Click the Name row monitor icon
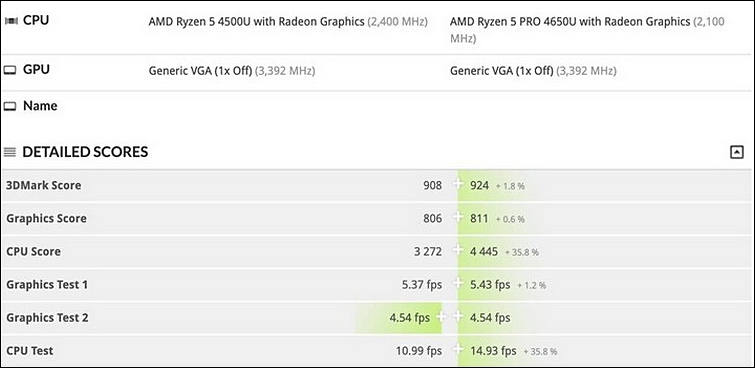 click(x=10, y=106)
